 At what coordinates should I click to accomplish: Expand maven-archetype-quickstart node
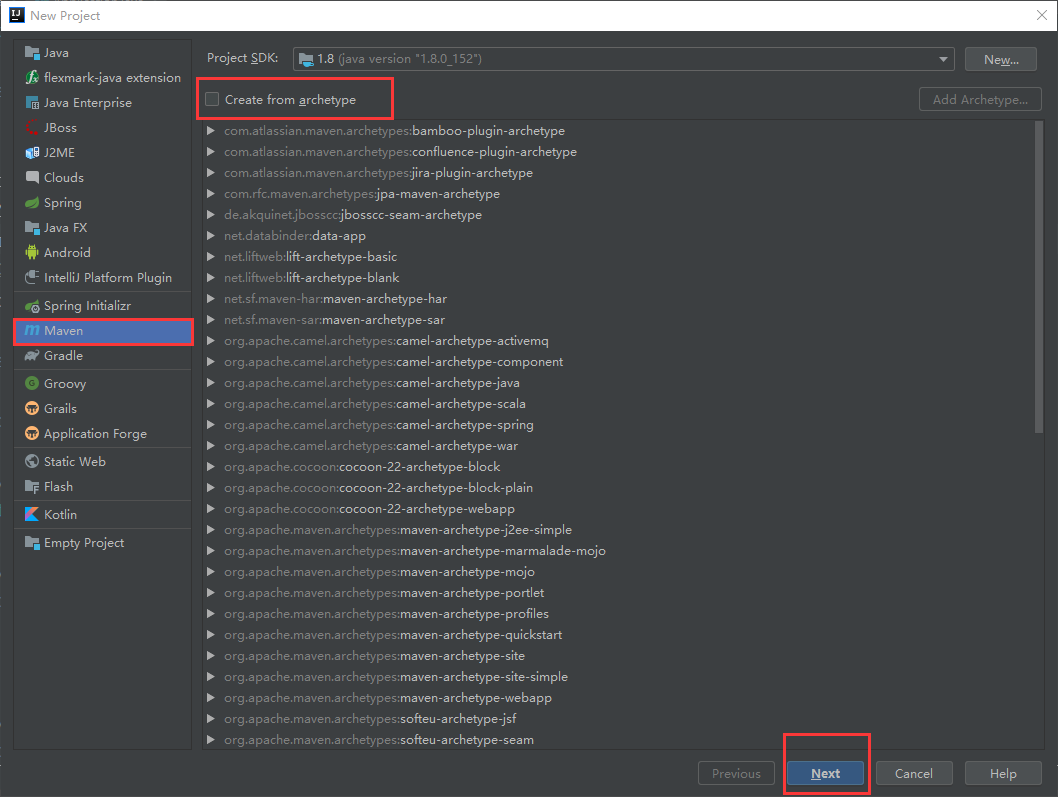[x=211, y=634]
